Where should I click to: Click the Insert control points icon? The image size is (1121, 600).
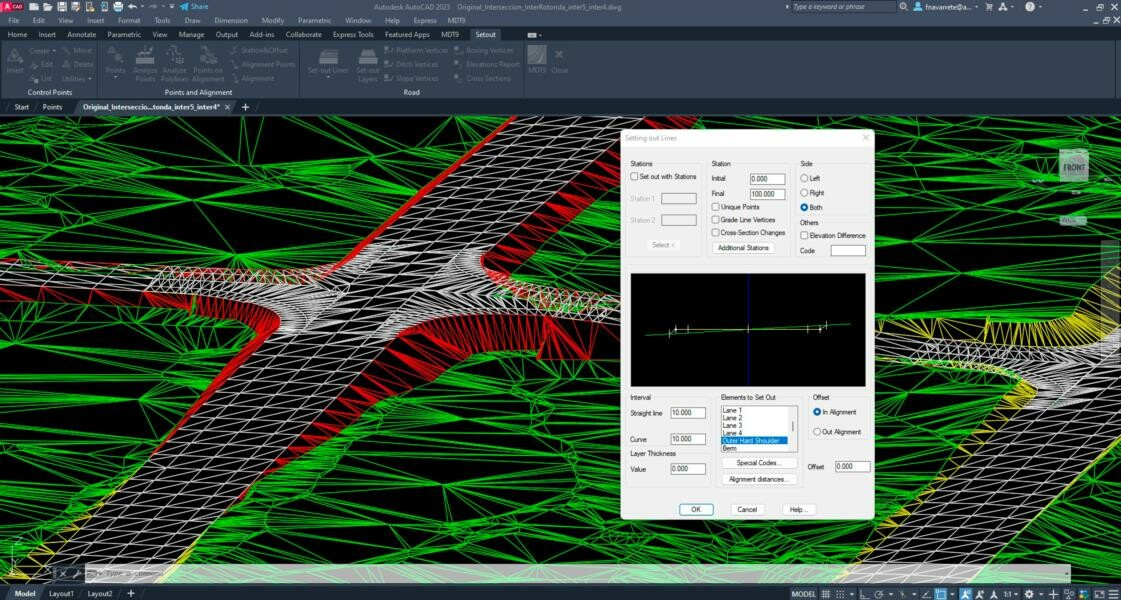14,58
